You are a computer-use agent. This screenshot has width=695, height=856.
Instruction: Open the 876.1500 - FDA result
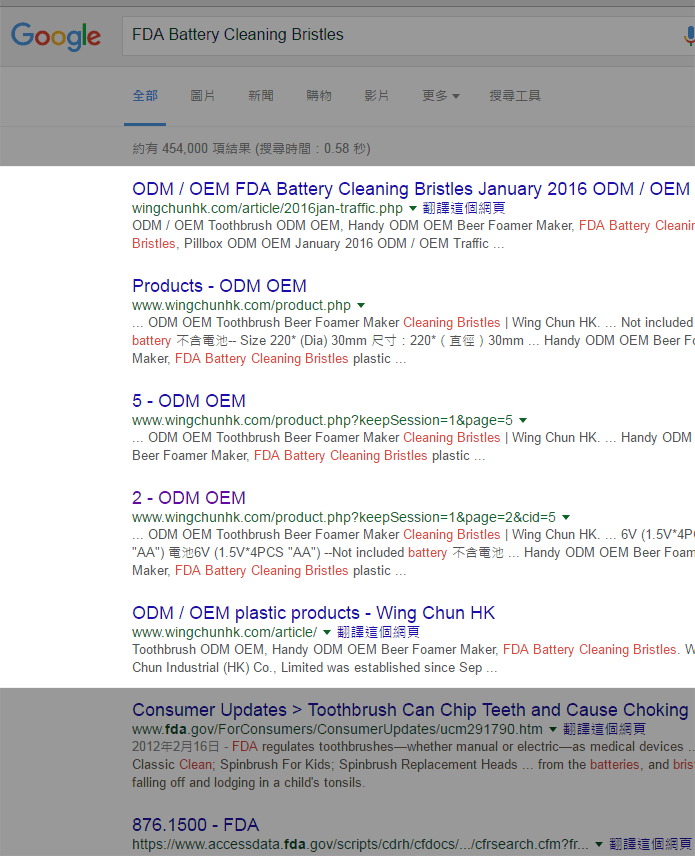(195, 825)
